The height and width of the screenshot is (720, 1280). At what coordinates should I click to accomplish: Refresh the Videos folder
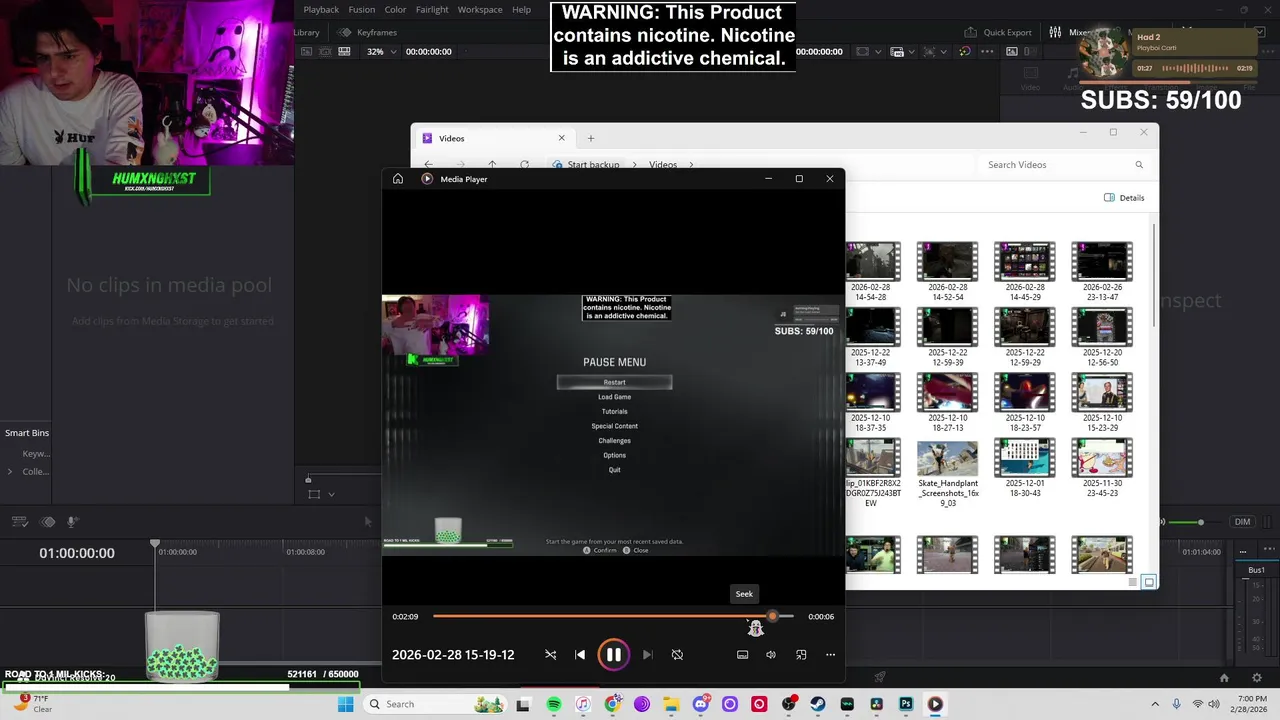coord(524,165)
